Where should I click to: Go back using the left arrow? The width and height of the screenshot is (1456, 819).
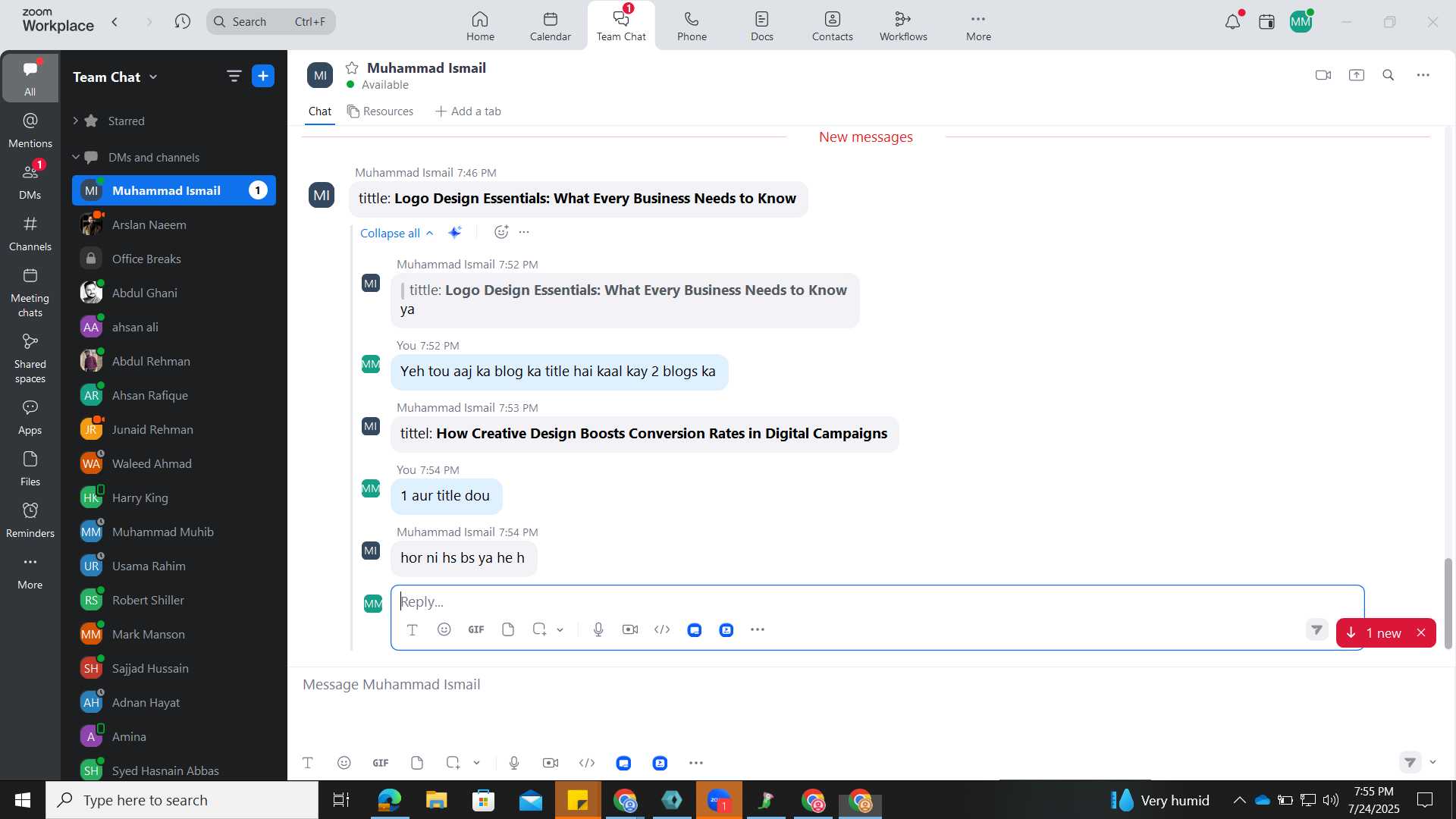click(x=115, y=22)
